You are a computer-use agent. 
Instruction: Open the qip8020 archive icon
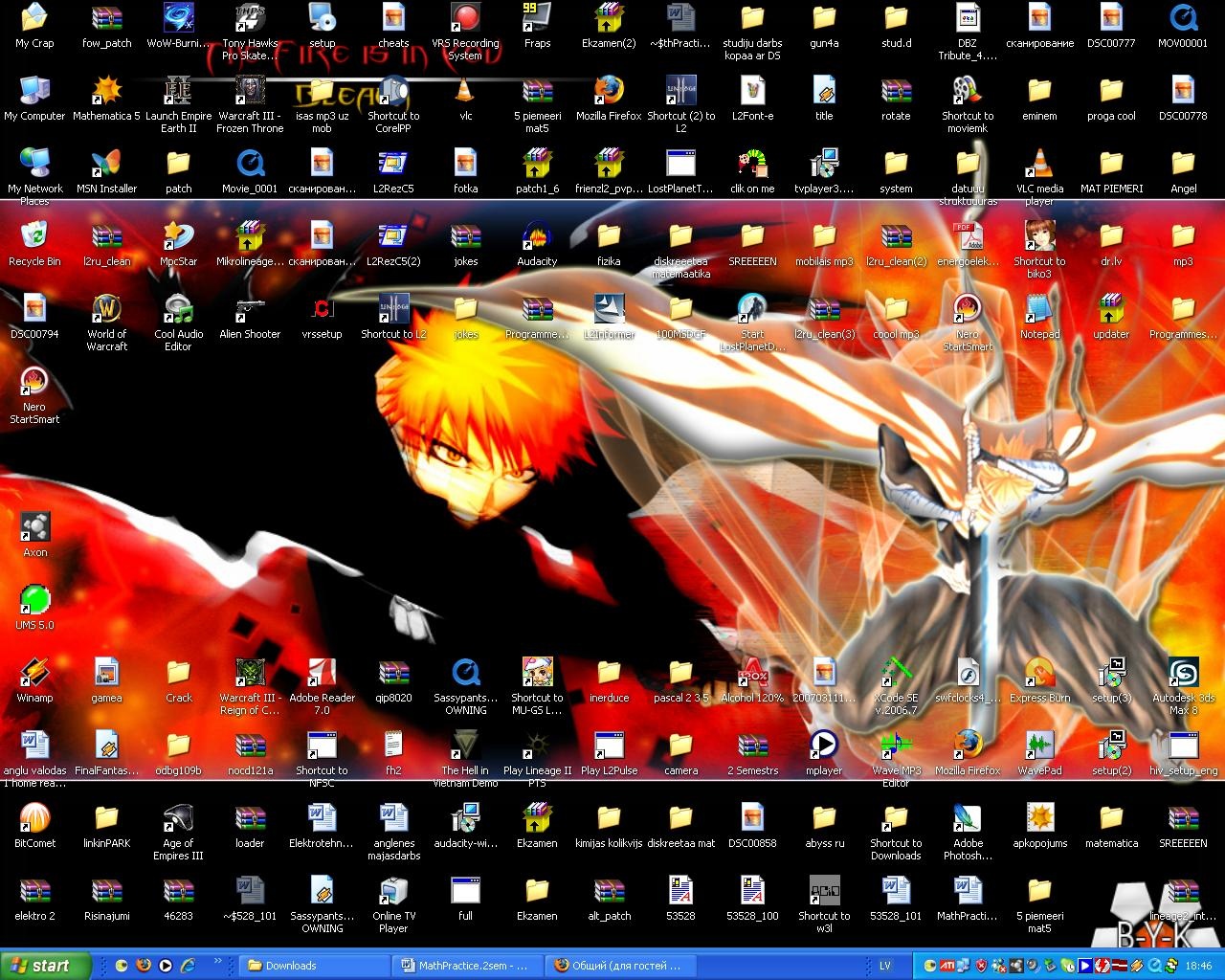[x=393, y=673]
